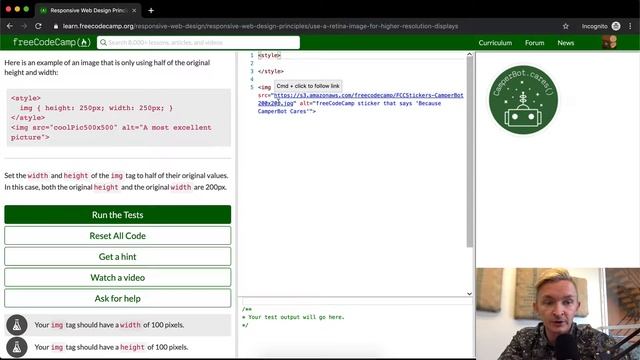
Task: Focus the freeCodeCamp search field
Action: point(198,42)
